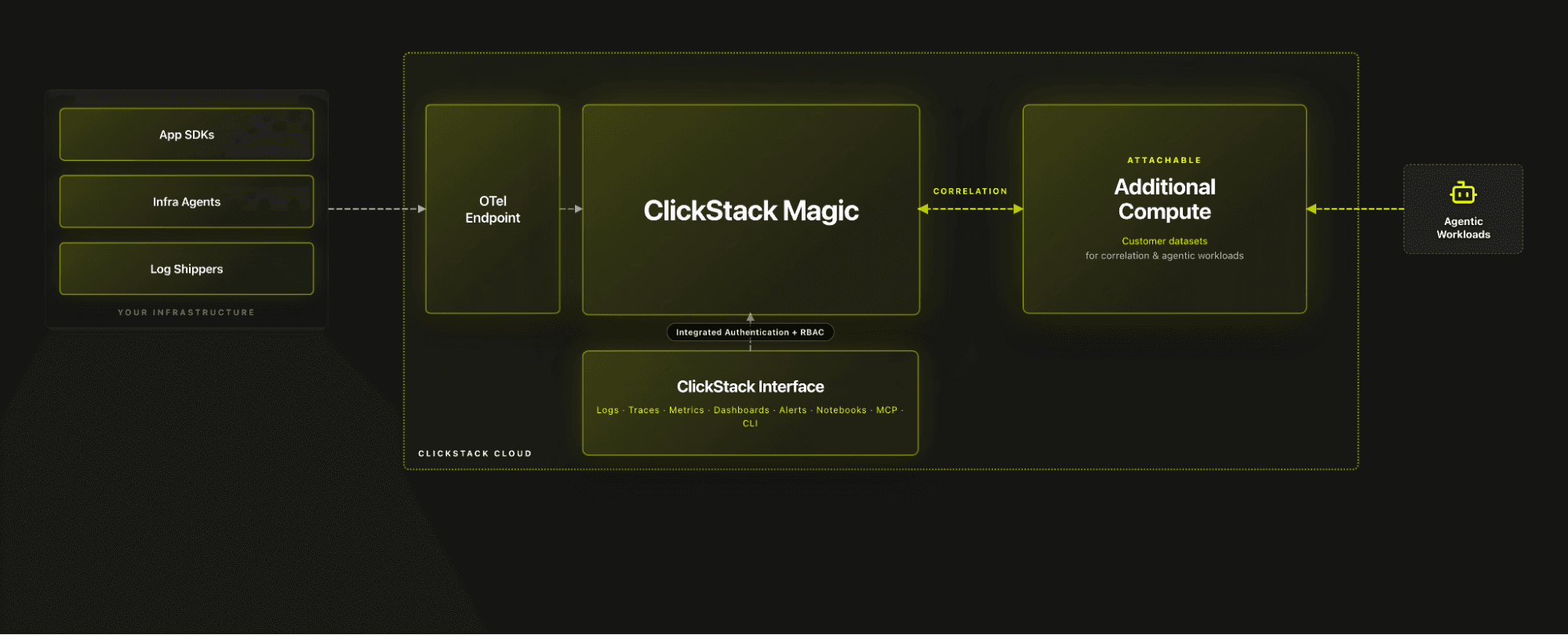The image size is (1568, 635).
Task: Click Traces in the interface list
Action: [643, 410]
